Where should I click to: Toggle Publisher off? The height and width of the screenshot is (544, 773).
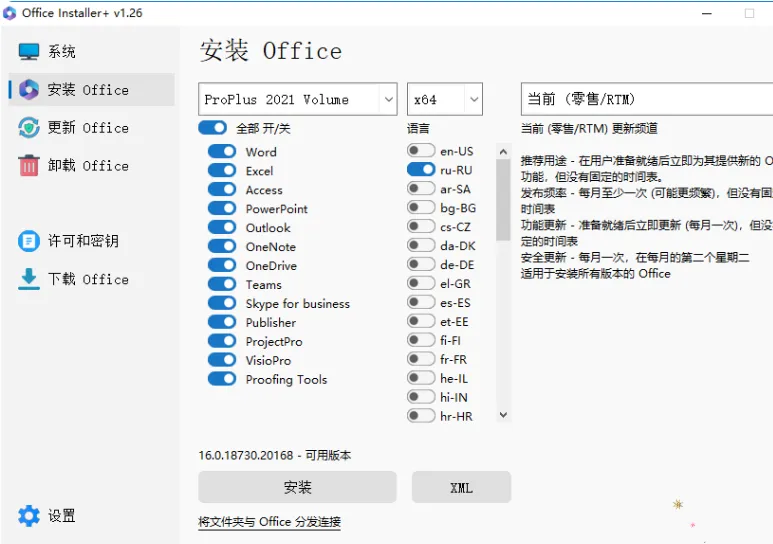tap(222, 322)
